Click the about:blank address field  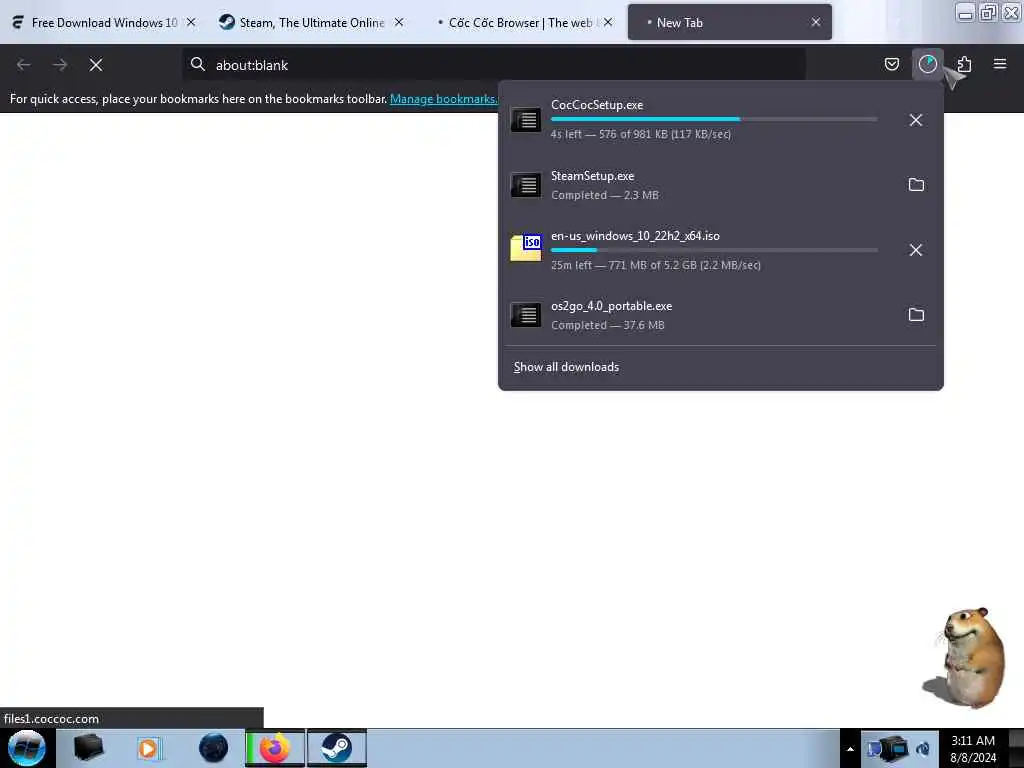tap(494, 65)
